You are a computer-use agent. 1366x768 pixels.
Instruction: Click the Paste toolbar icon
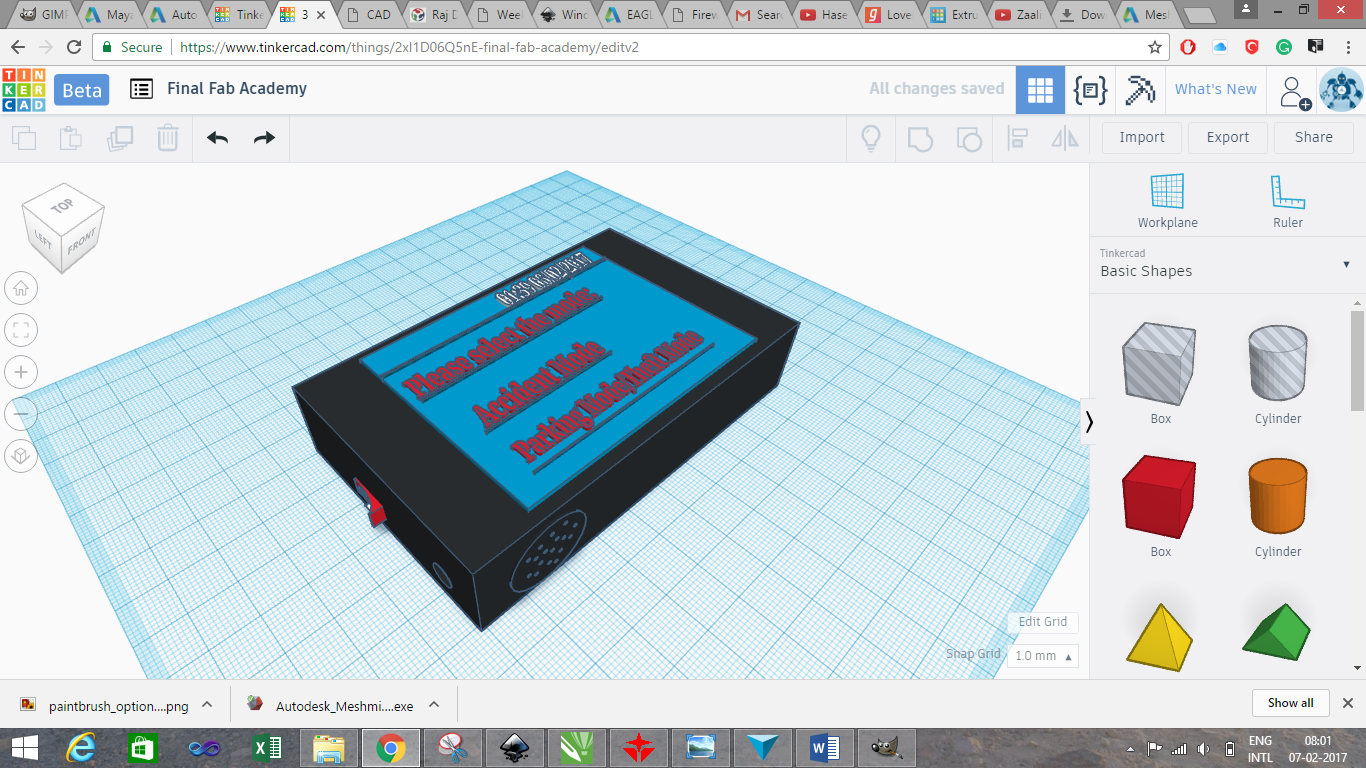coord(71,138)
